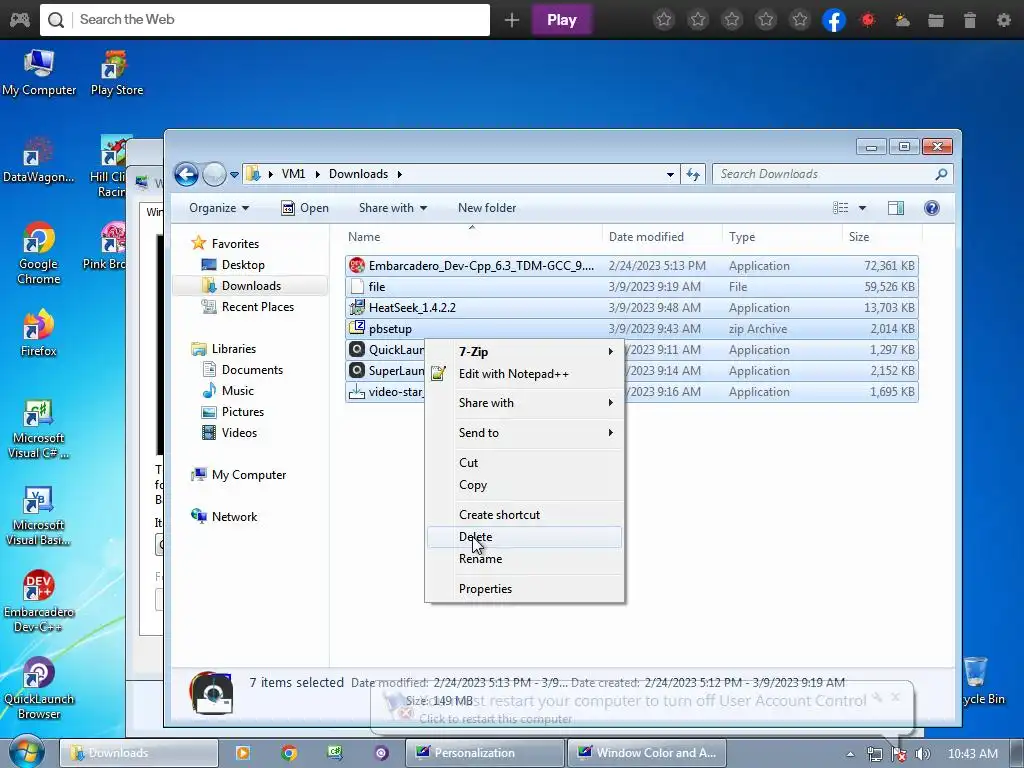Open Send to submenu in context menu
The width and height of the screenshot is (1024, 768).
(x=524, y=432)
